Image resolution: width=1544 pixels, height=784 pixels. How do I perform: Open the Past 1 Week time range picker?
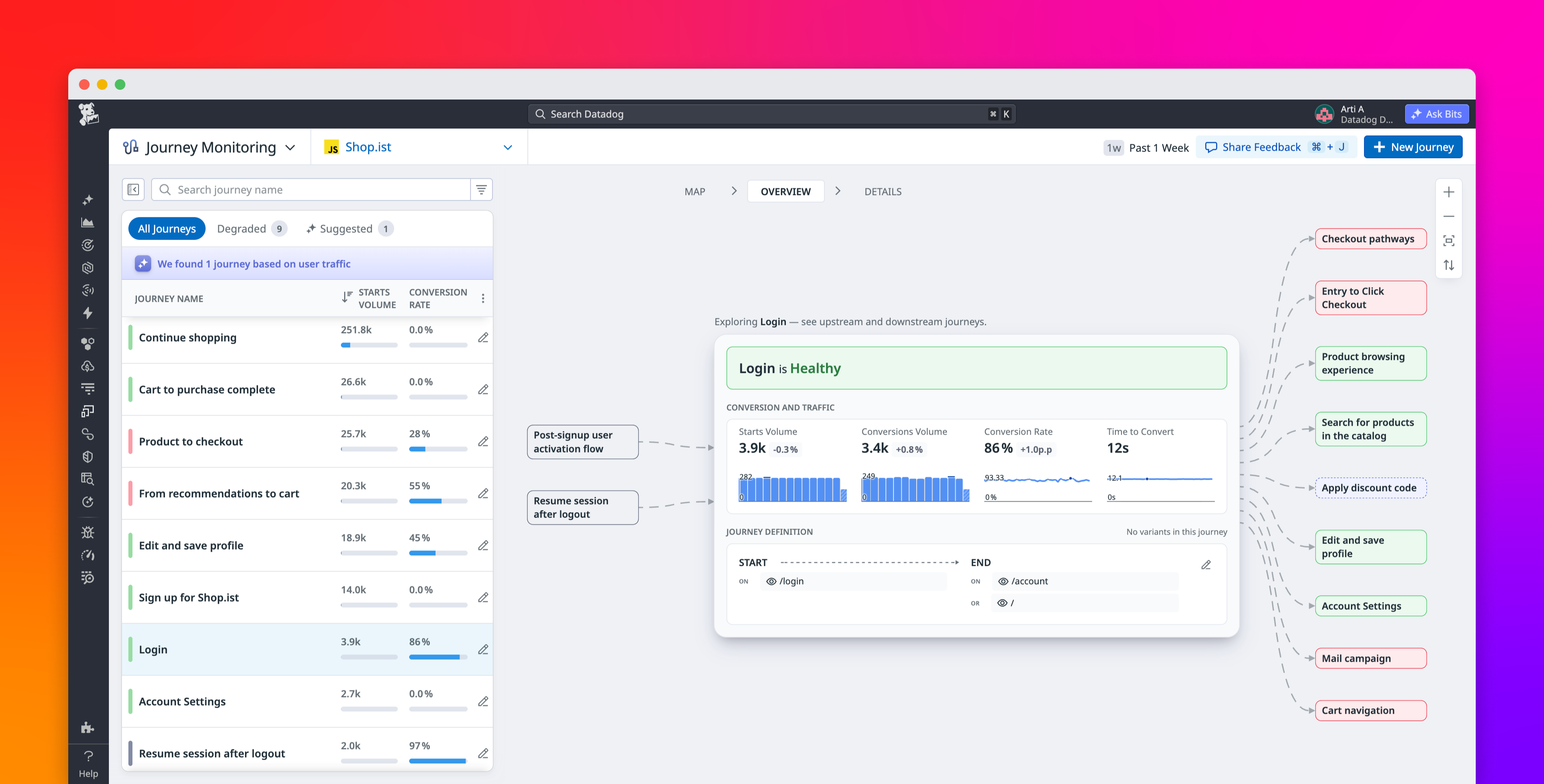(x=1147, y=147)
